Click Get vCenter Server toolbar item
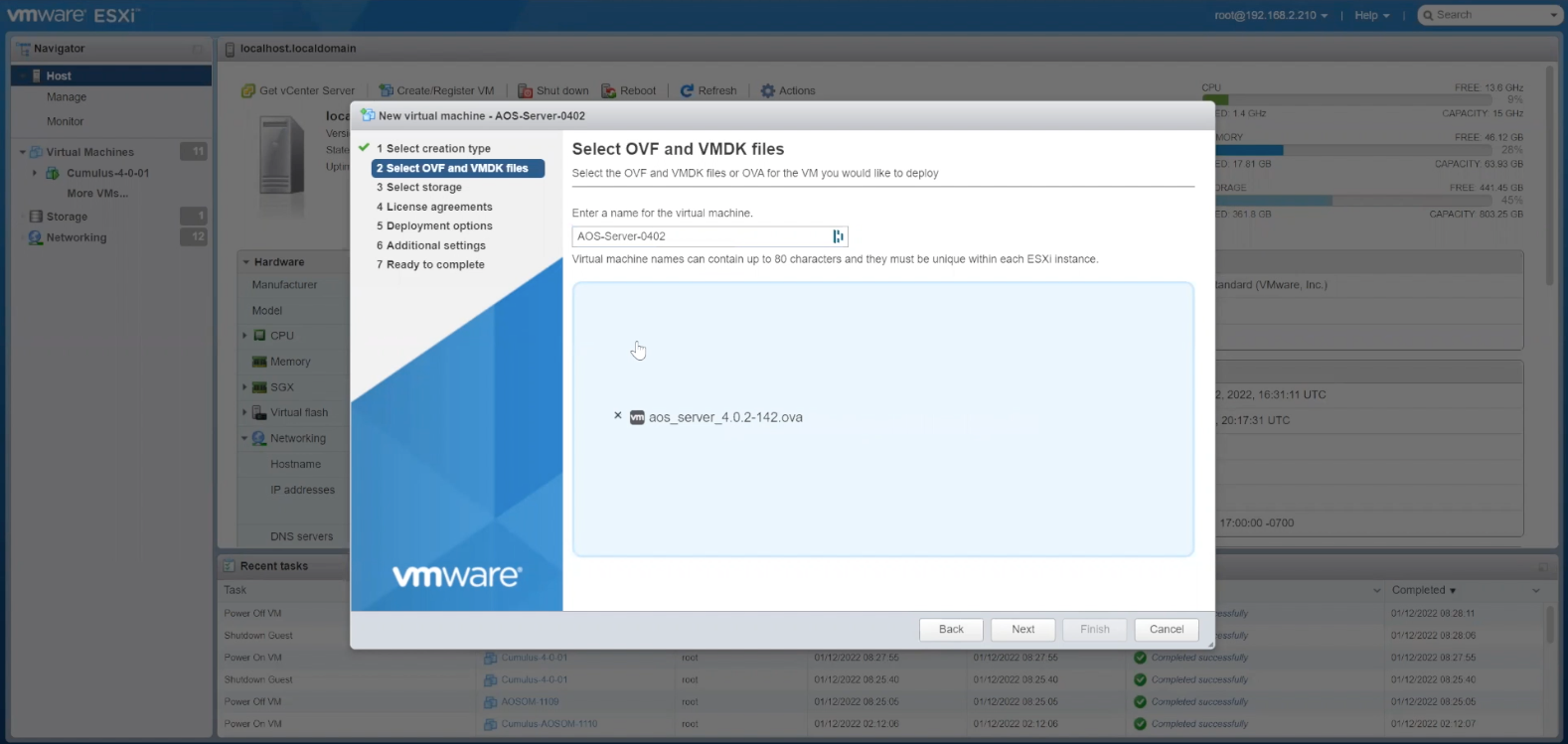Screen dimensions: 1568x744 click(x=298, y=90)
